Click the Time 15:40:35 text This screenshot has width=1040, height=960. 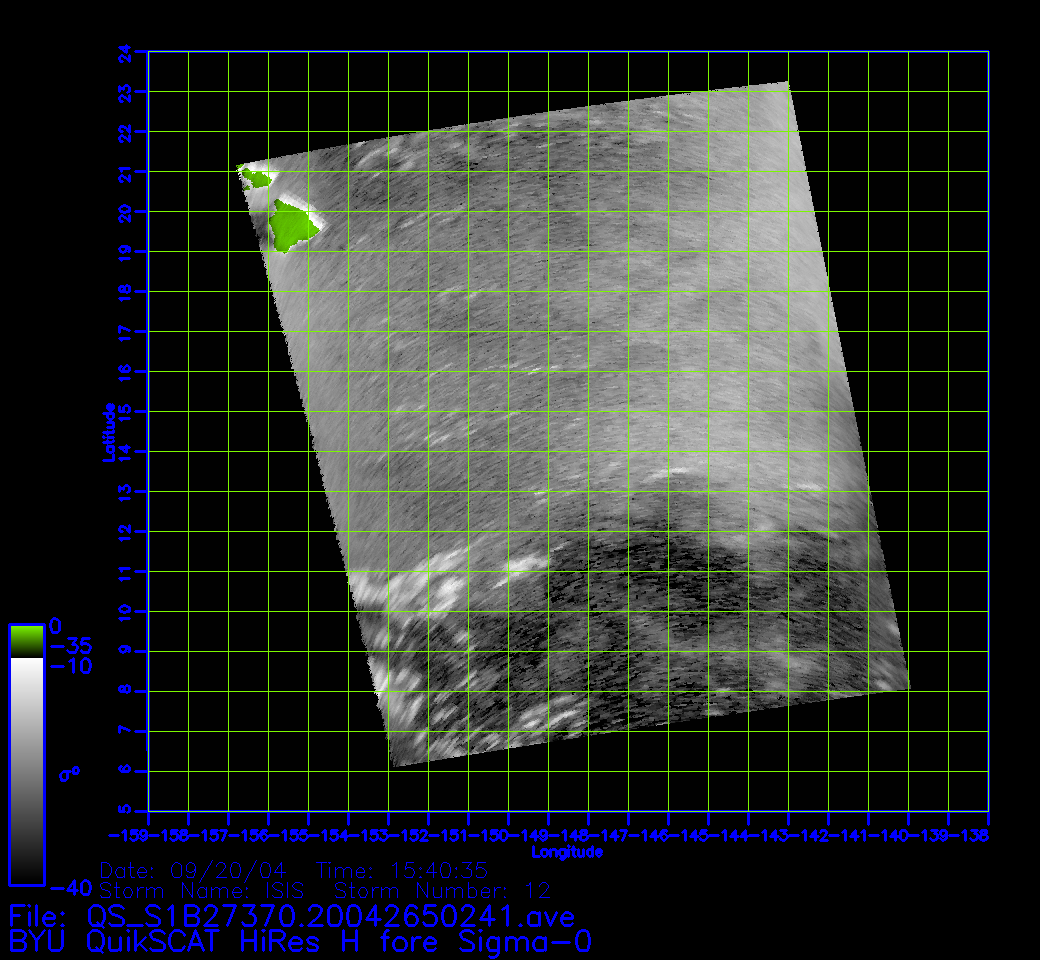click(400, 870)
